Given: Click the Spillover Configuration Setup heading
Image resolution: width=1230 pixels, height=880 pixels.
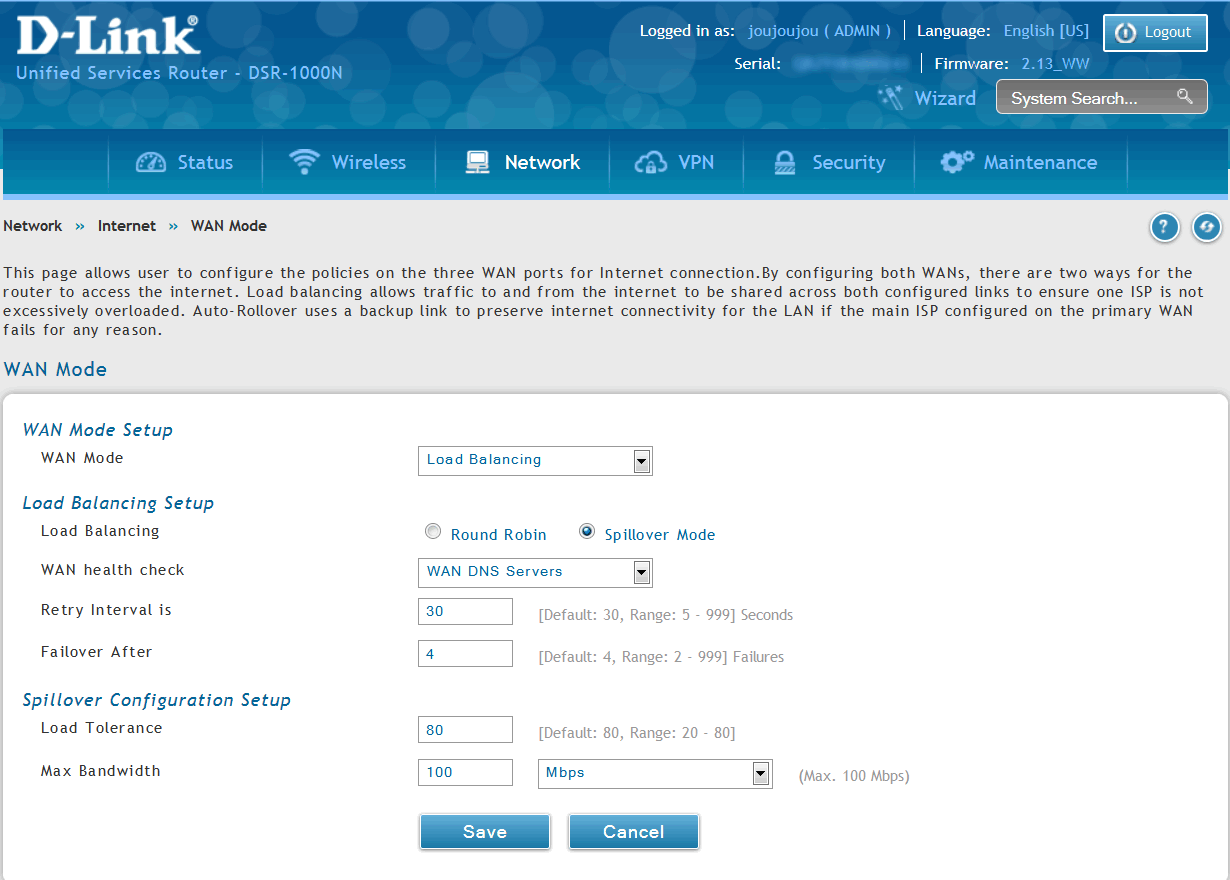Looking at the screenshot, I should [157, 700].
